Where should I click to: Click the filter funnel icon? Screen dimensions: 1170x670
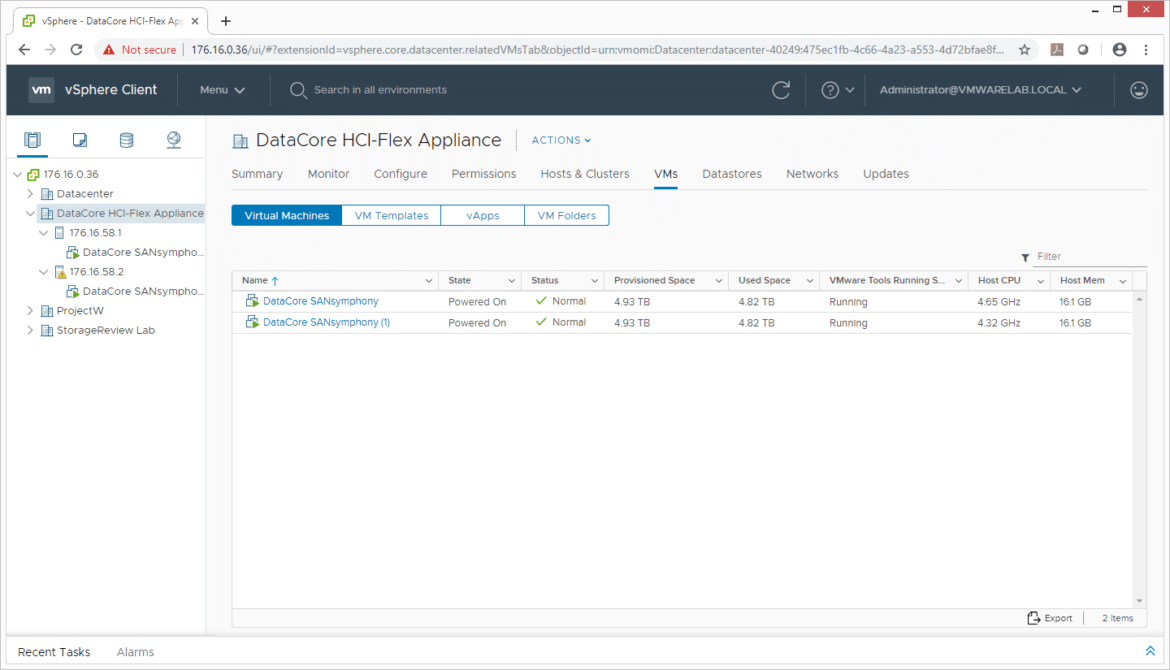pyautogui.click(x=1025, y=257)
